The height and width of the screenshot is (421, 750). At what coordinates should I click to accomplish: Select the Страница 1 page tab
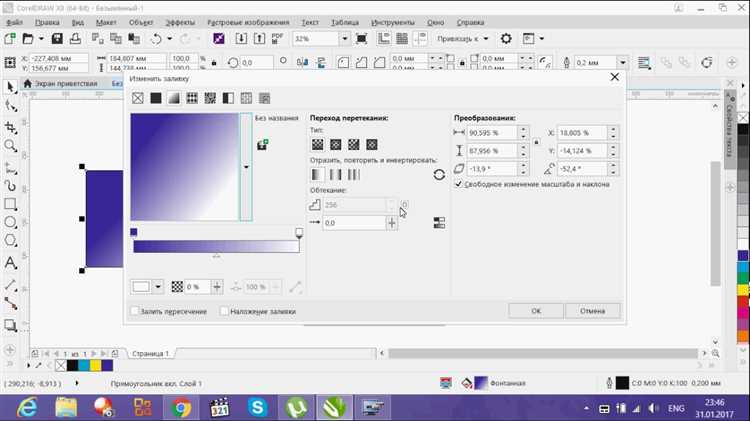tap(150, 354)
